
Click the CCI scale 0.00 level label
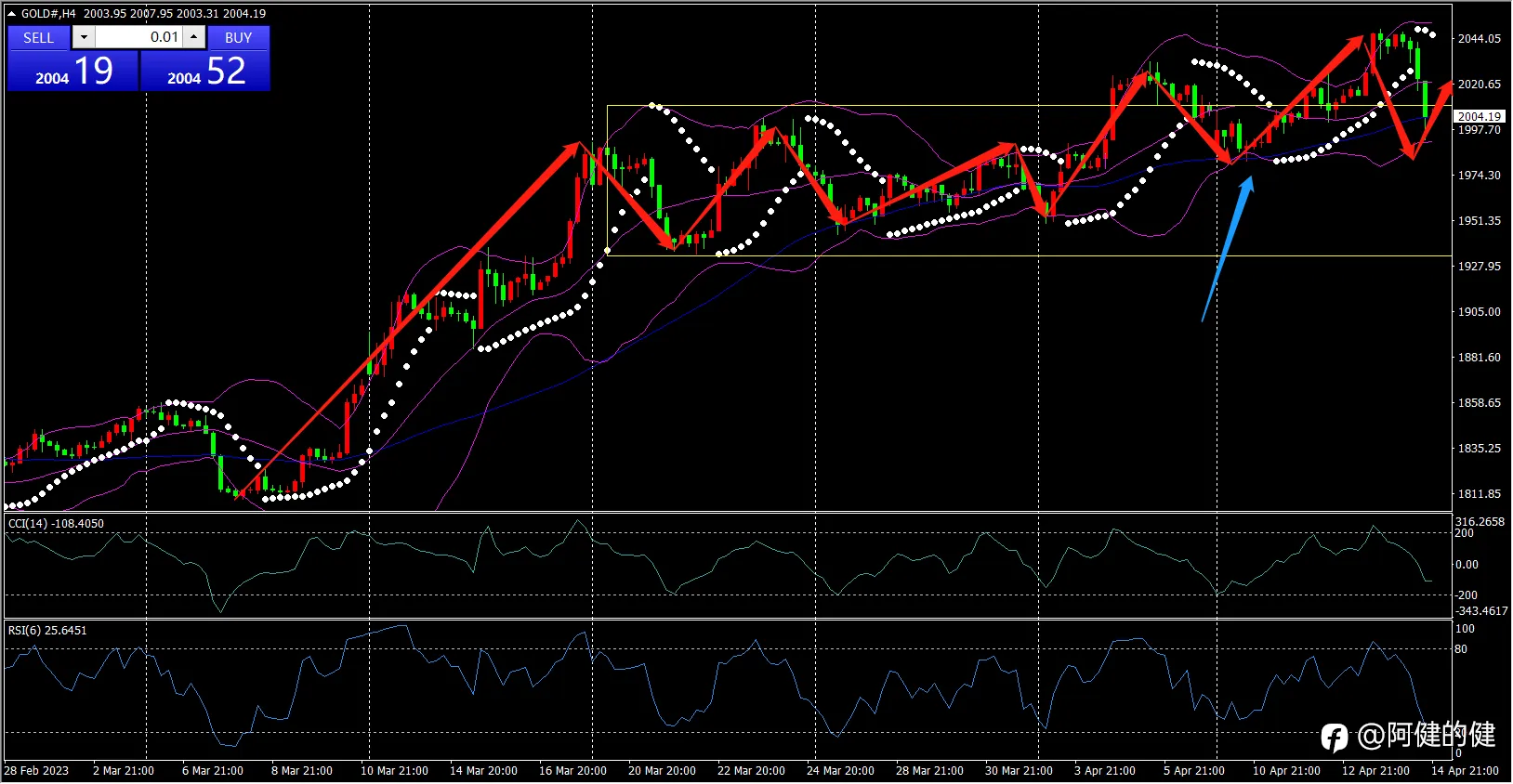[x=1467, y=565]
